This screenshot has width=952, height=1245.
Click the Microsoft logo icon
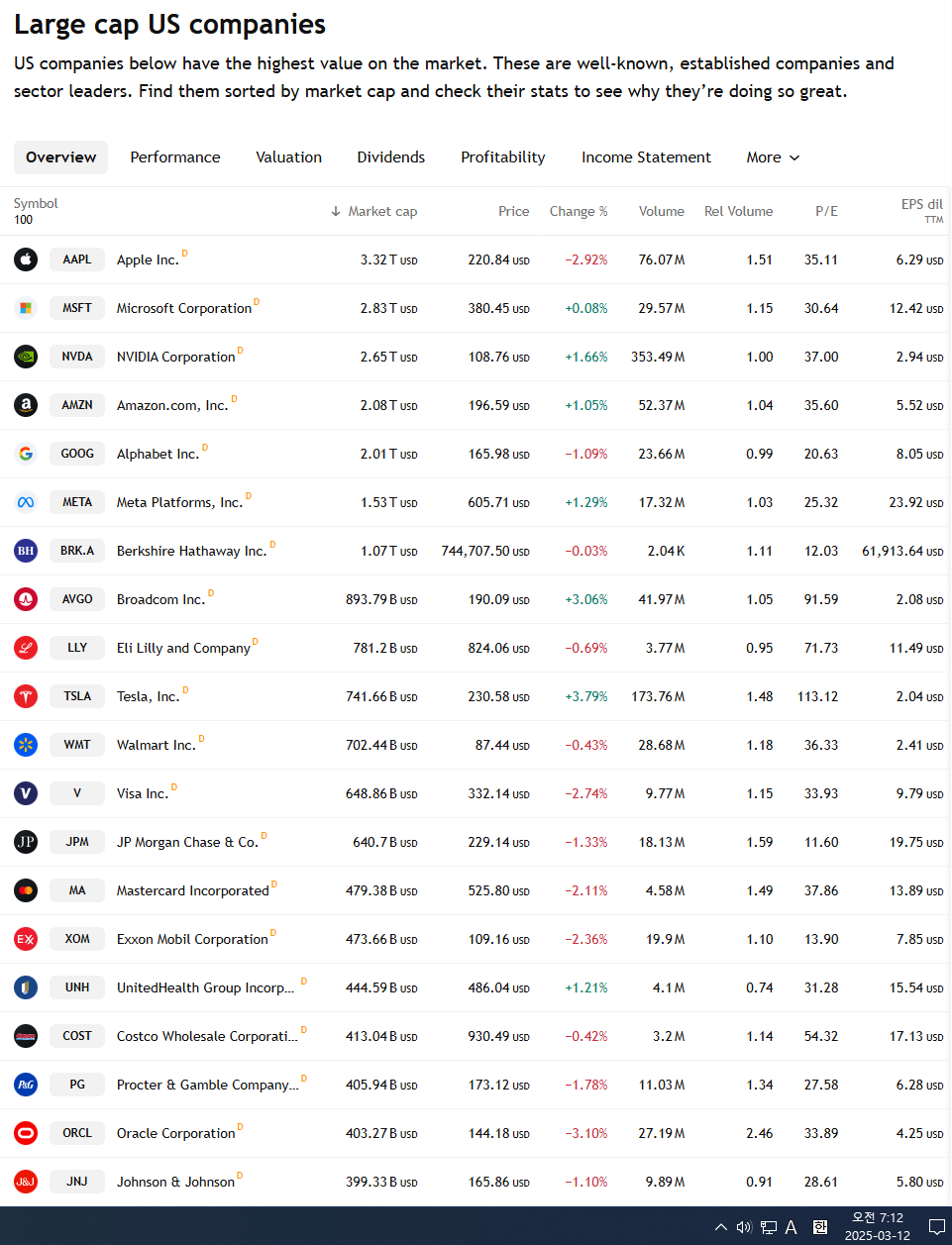pos(26,308)
